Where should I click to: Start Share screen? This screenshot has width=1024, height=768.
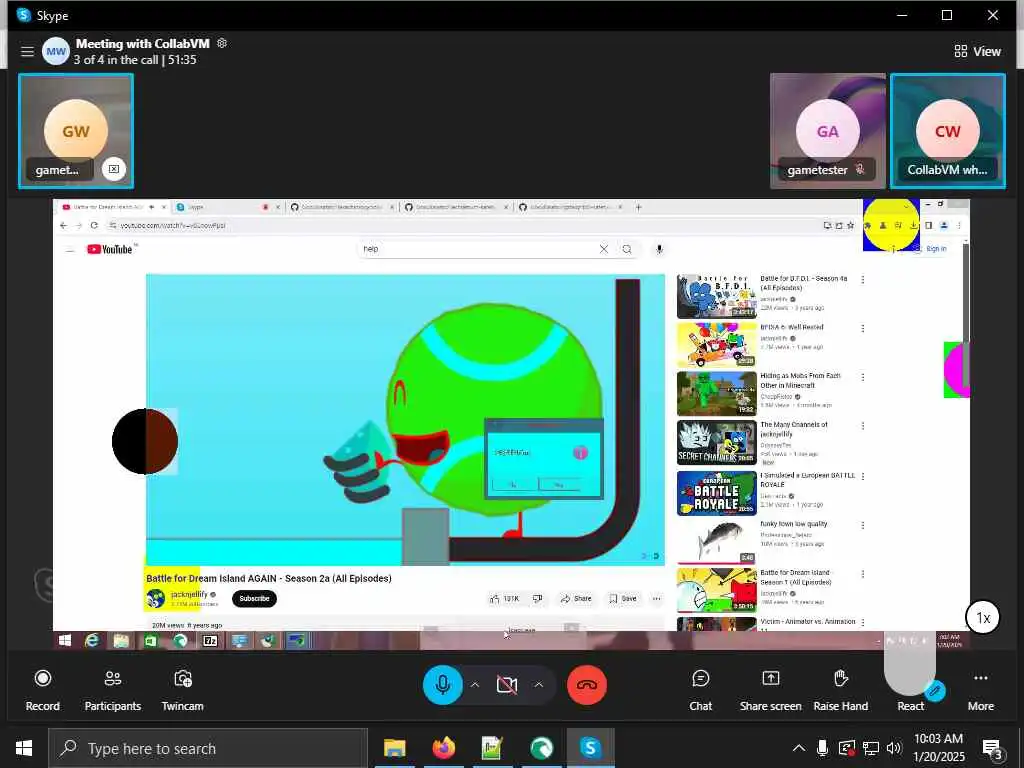coord(770,690)
